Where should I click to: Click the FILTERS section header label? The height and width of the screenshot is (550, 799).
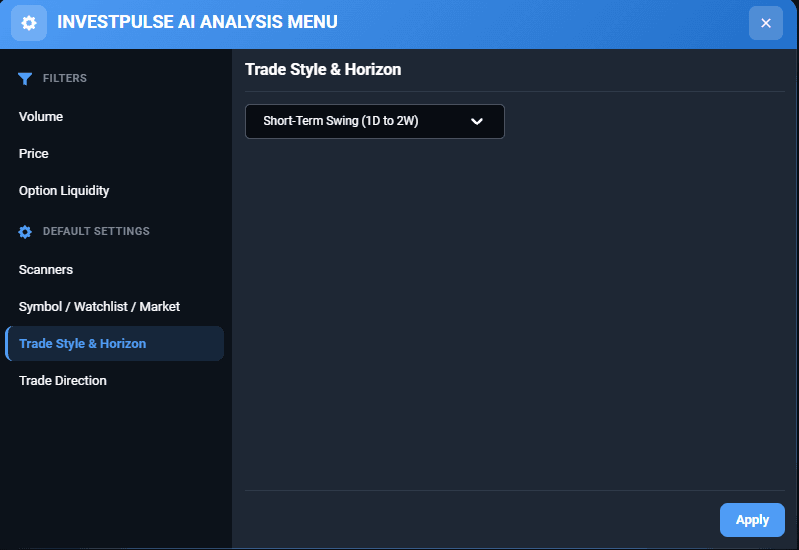65,78
